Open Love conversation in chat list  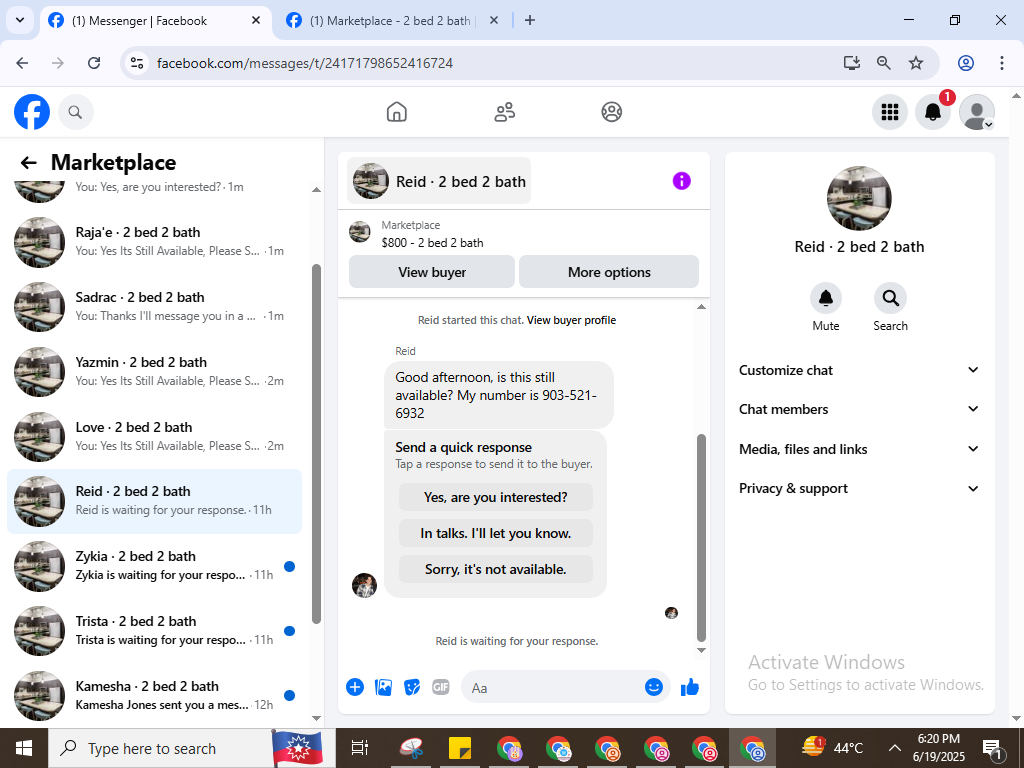(154, 436)
